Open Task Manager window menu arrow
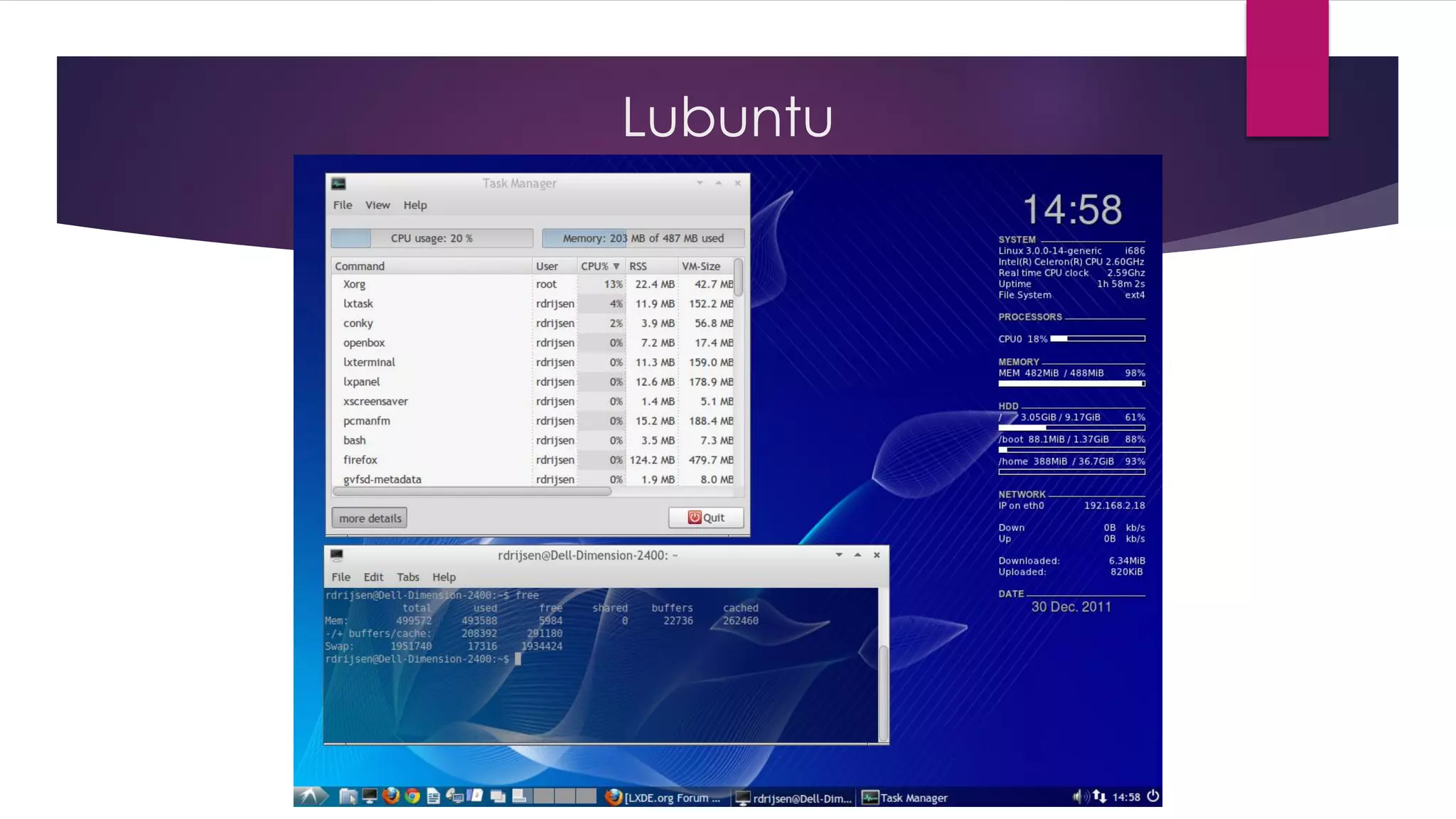This screenshot has height=819, width=1456. pos(700,183)
